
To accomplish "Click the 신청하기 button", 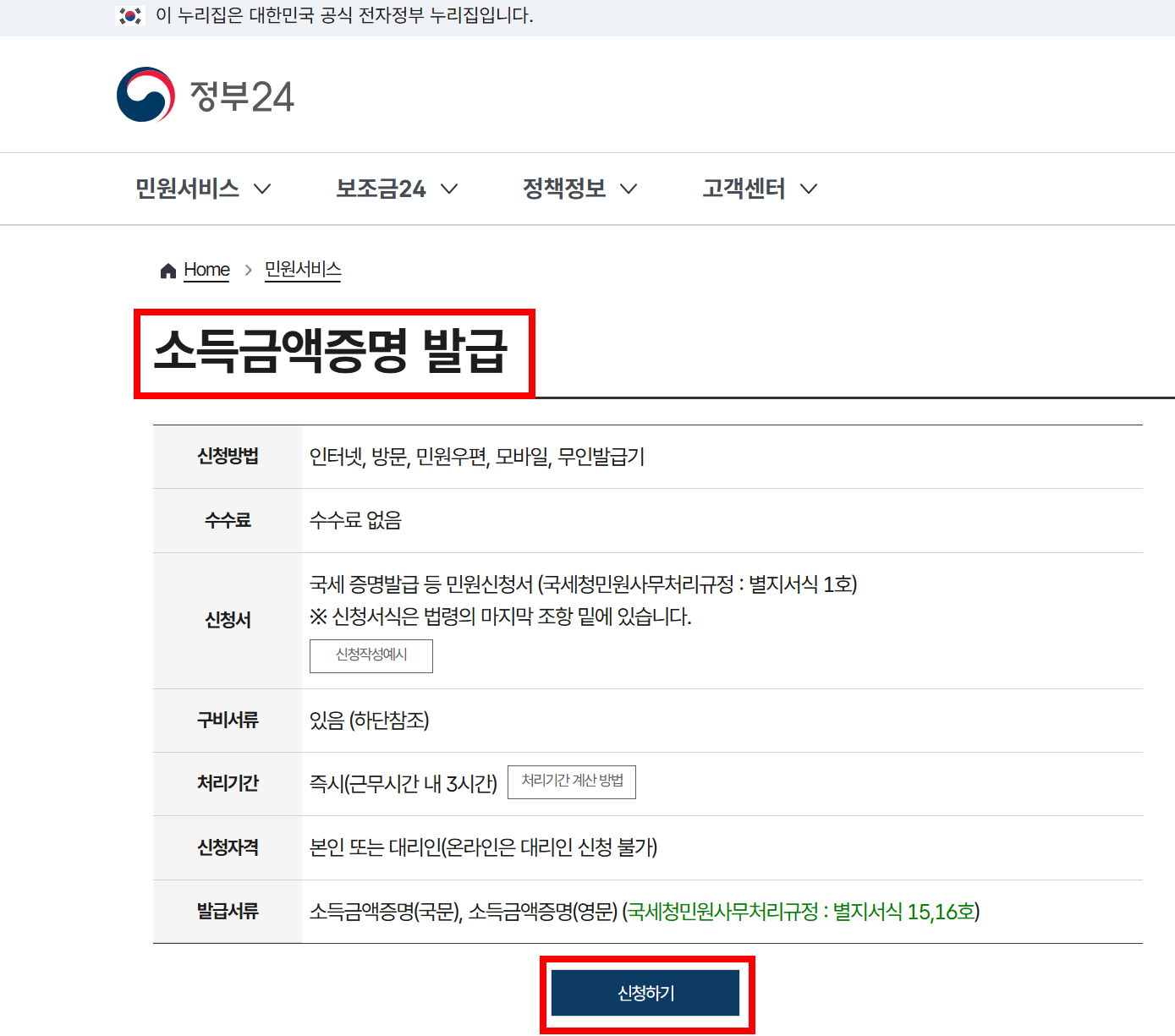I will click(x=645, y=993).
